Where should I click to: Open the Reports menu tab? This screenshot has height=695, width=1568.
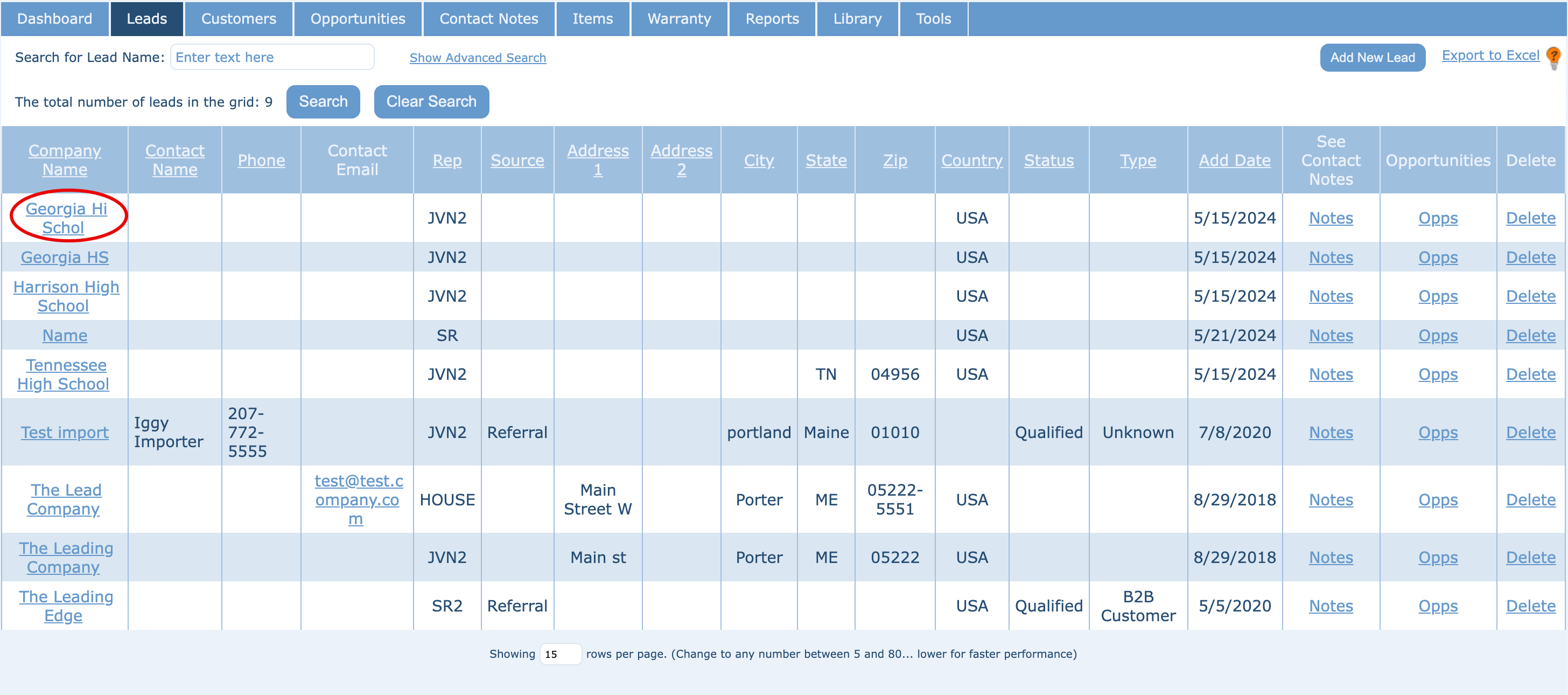[x=771, y=19]
